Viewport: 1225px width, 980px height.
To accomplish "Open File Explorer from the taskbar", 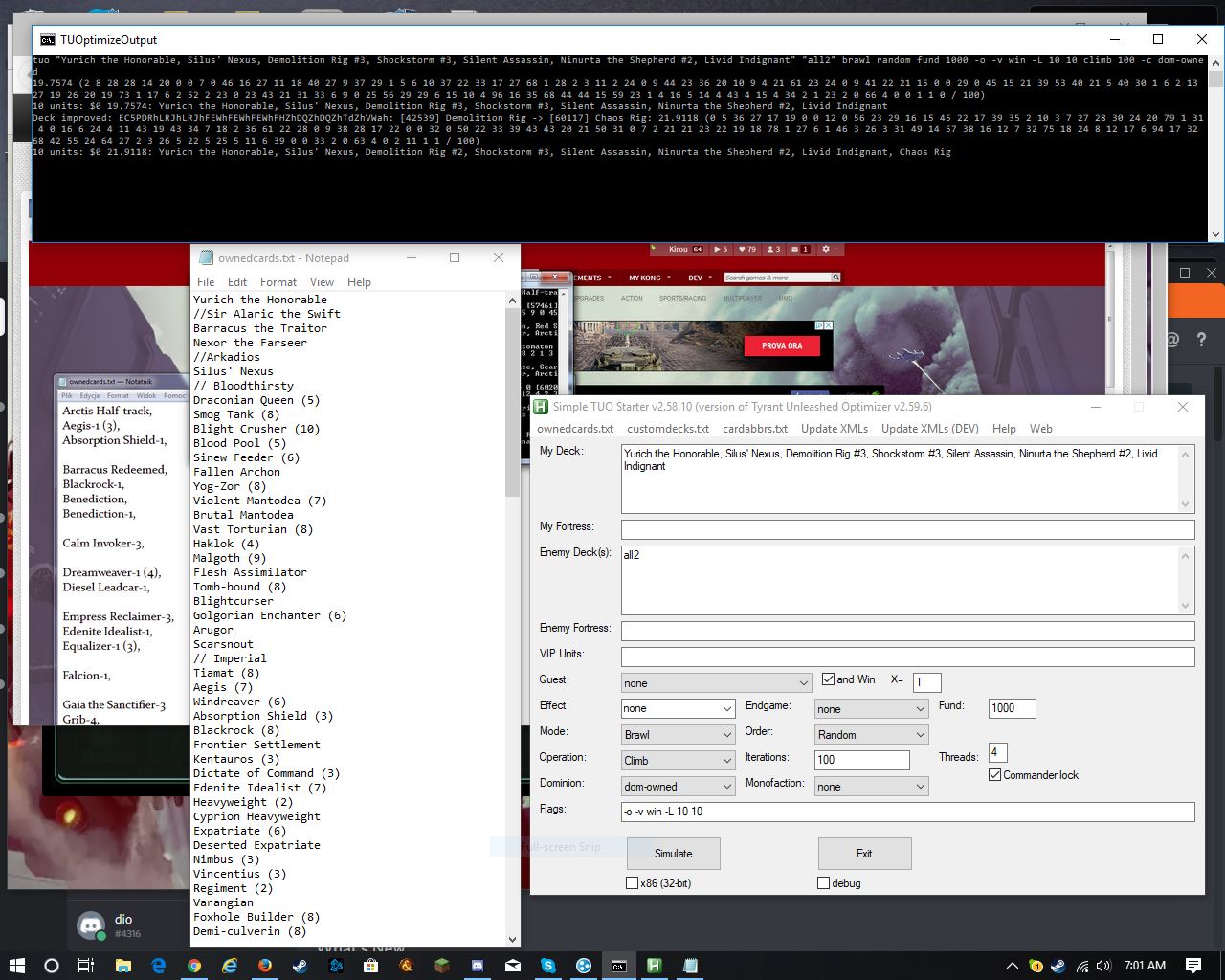I will coord(123,966).
